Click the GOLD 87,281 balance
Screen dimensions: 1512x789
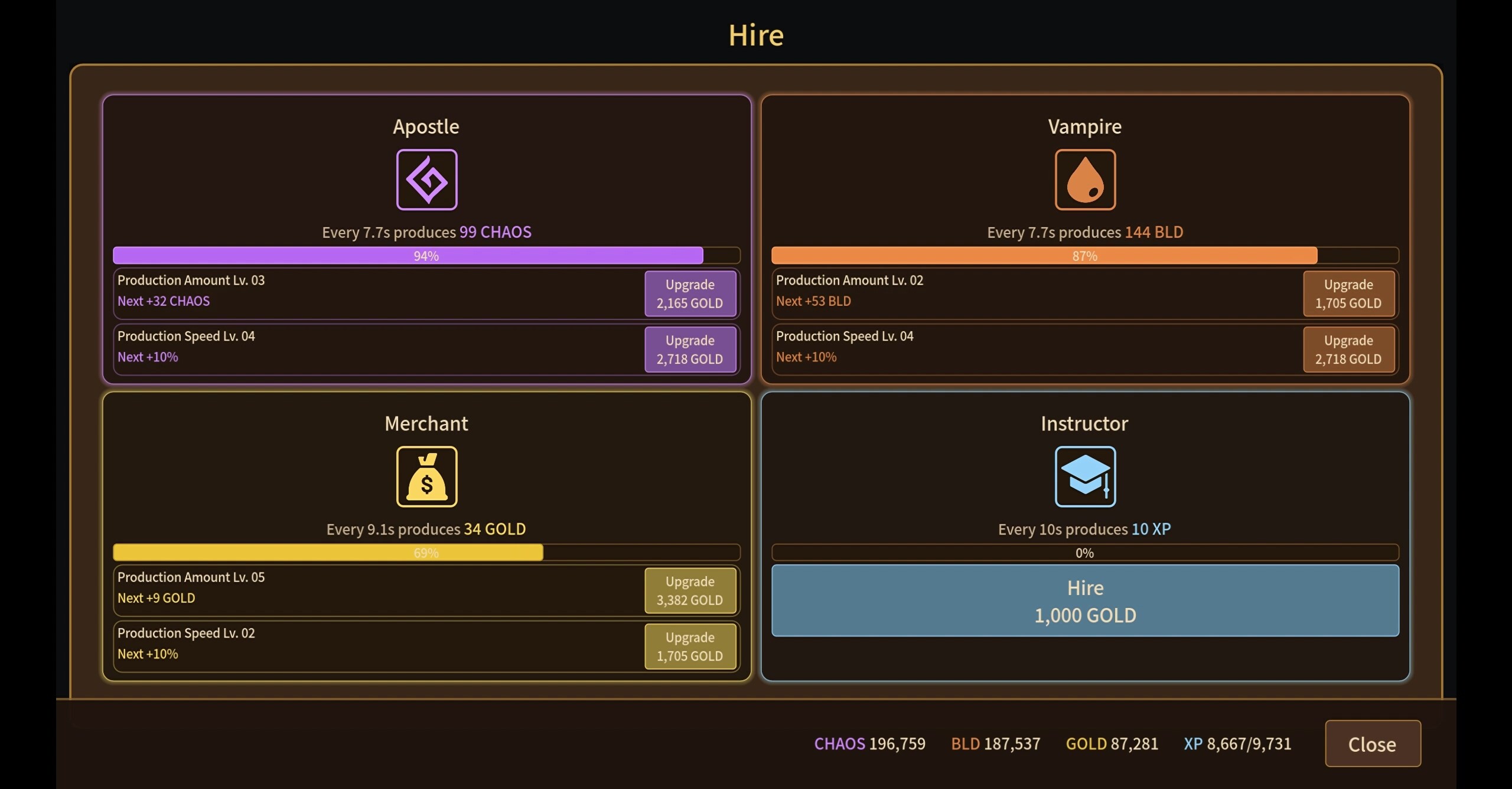1112,744
